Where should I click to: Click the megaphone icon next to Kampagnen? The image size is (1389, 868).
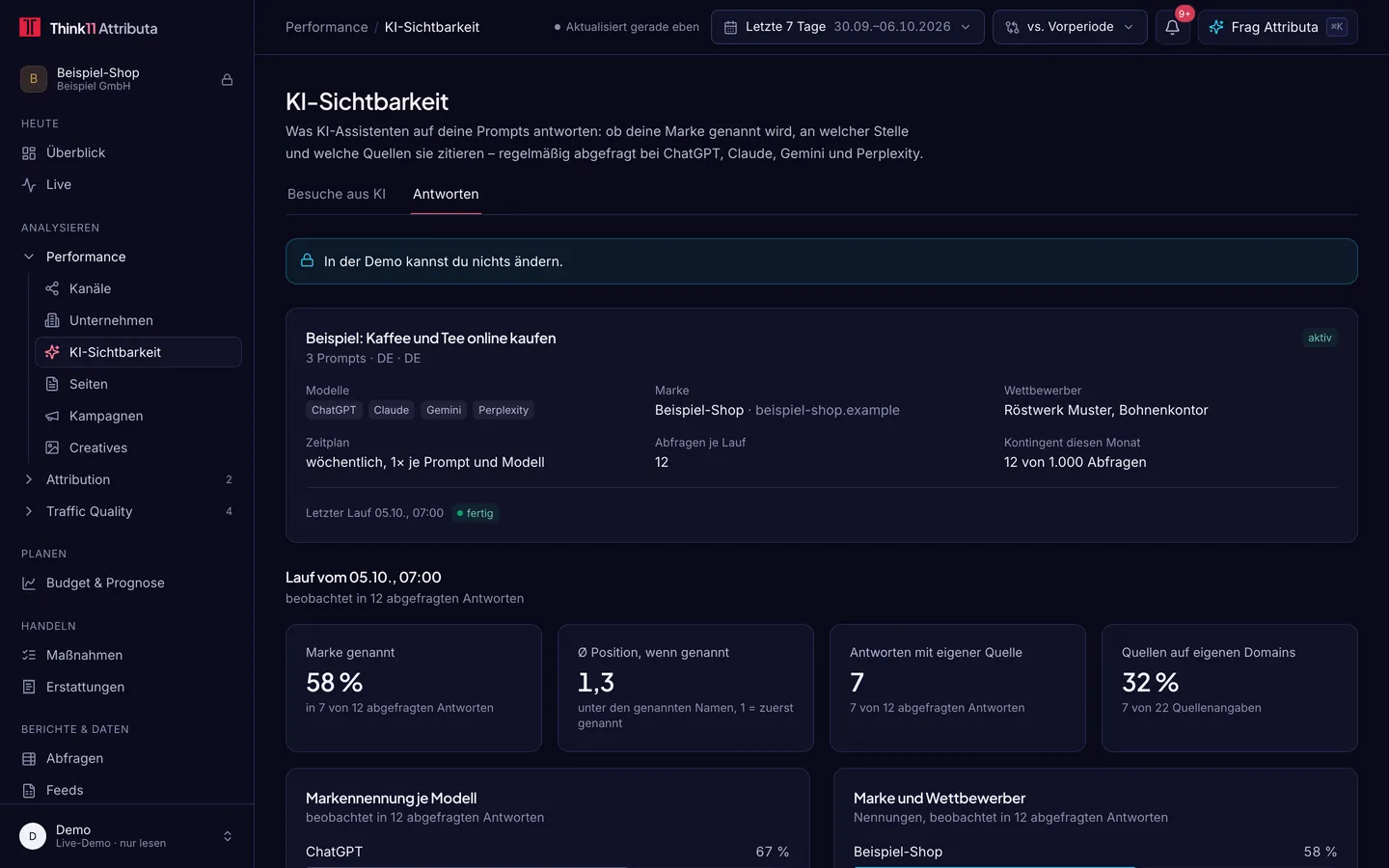coord(52,416)
